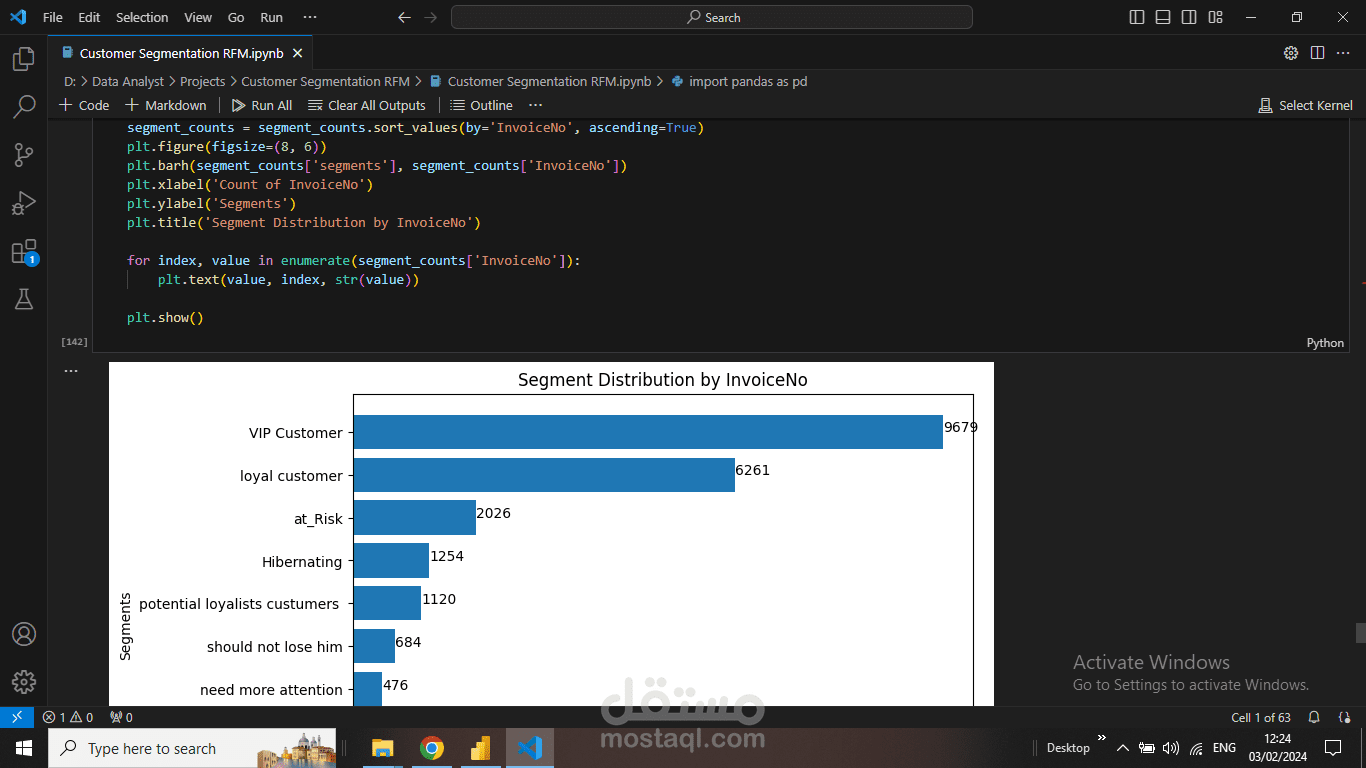1366x768 pixels.
Task: Toggle the primary side bar layout button
Action: (1137, 17)
